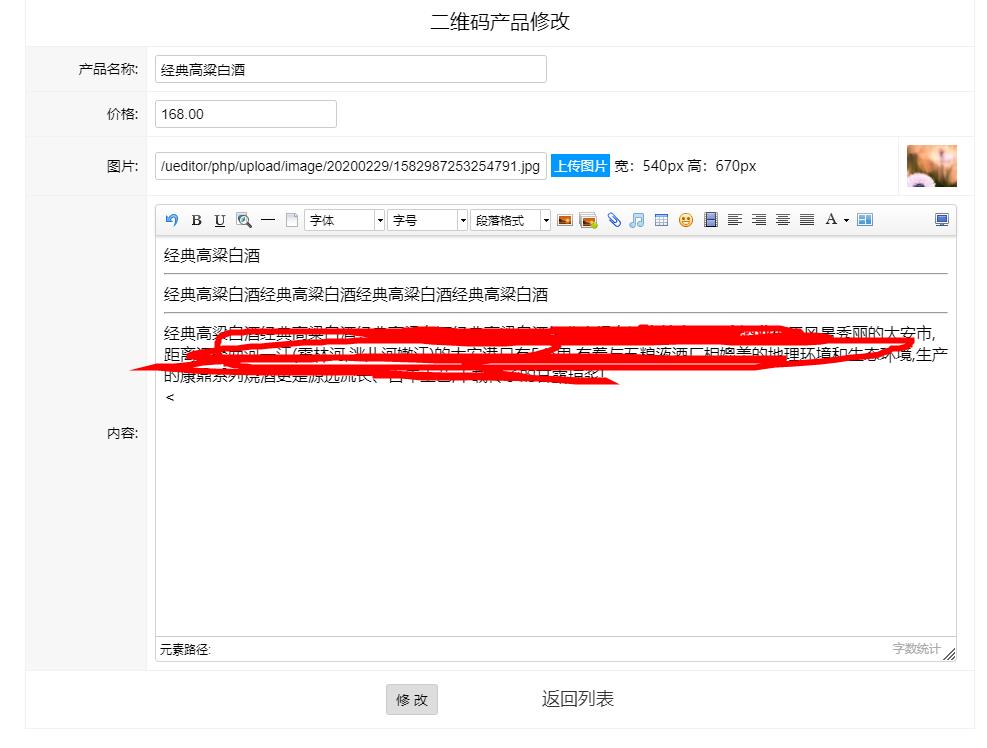Click the 上传图片 upload button
This screenshot has width=987, height=748.
[x=580, y=166]
